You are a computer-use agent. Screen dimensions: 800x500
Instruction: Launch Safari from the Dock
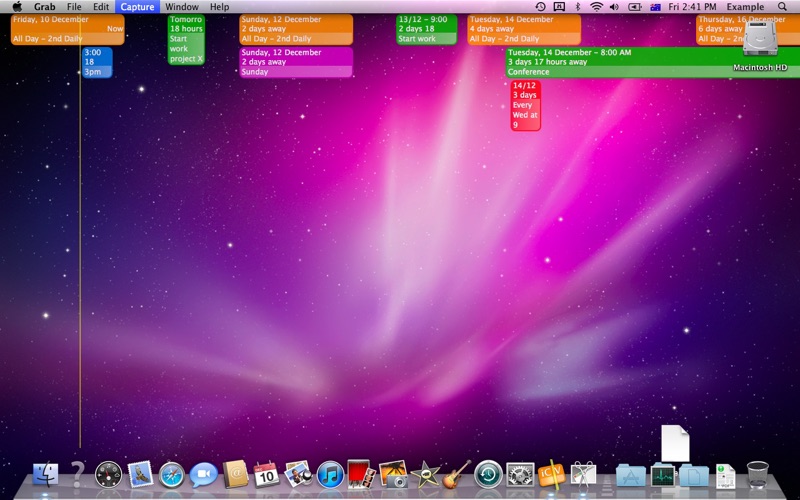click(172, 475)
